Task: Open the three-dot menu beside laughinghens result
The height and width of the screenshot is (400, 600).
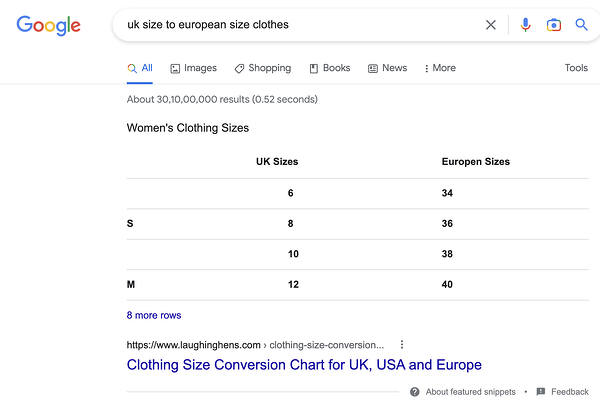Action: pos(402,344)
